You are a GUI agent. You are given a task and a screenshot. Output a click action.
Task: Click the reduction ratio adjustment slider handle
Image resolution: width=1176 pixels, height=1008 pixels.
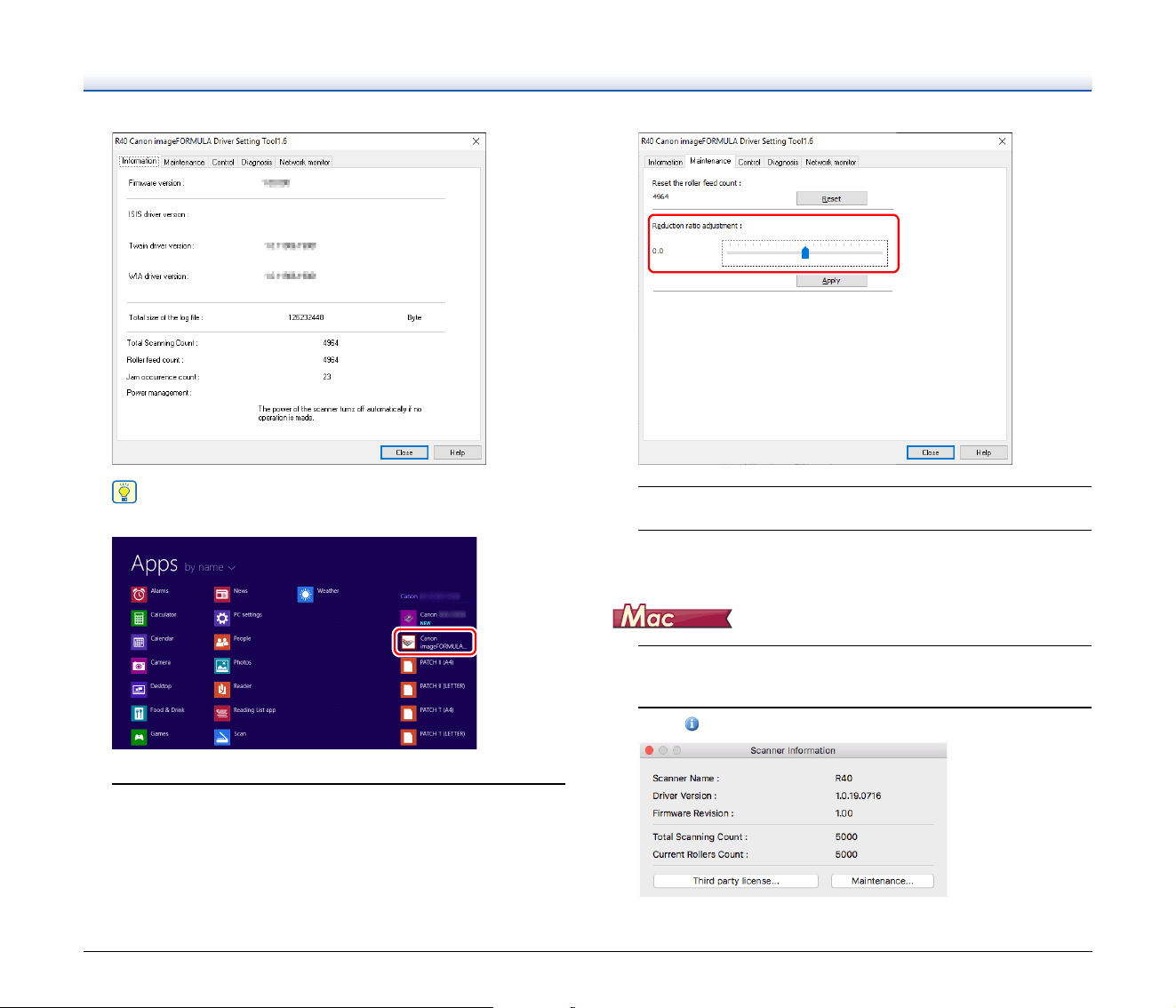click(805, 252)
